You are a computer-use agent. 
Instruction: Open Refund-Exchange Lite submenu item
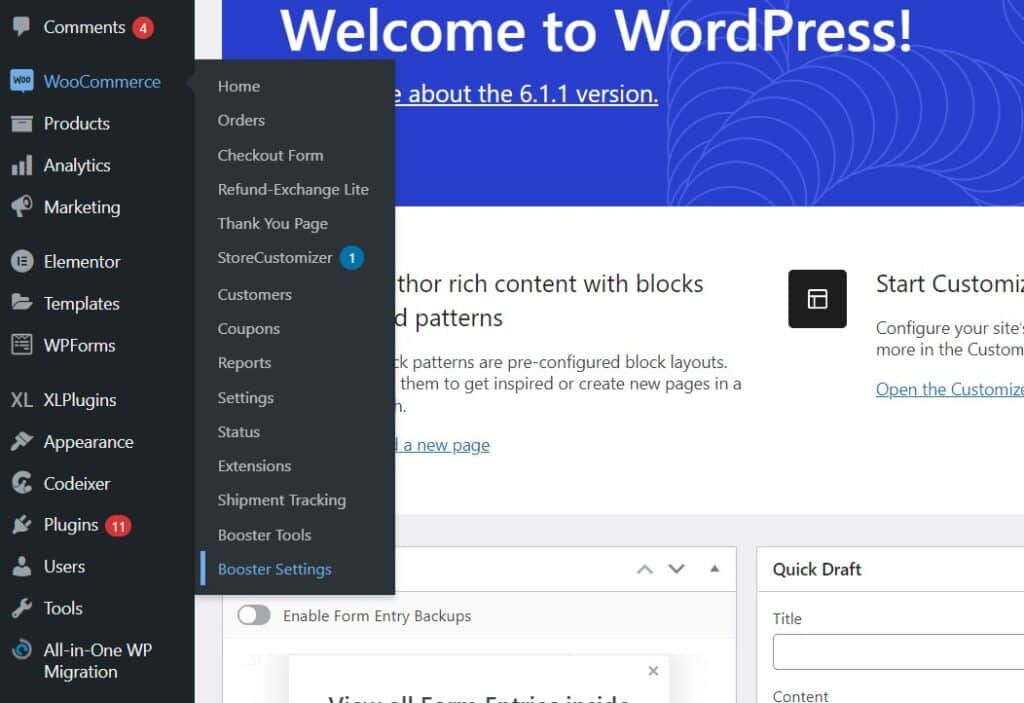(293, 189)
